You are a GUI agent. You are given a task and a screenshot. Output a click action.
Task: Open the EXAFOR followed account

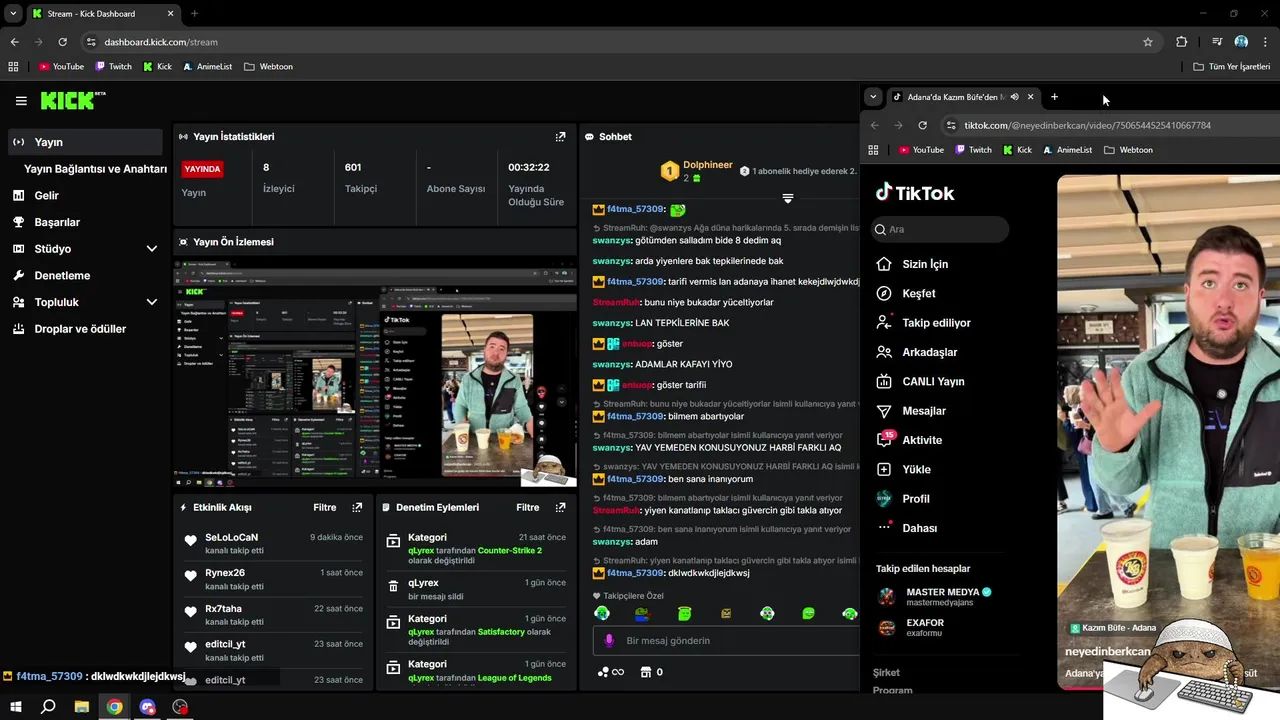pyautogui.click(x=911, y=627)
